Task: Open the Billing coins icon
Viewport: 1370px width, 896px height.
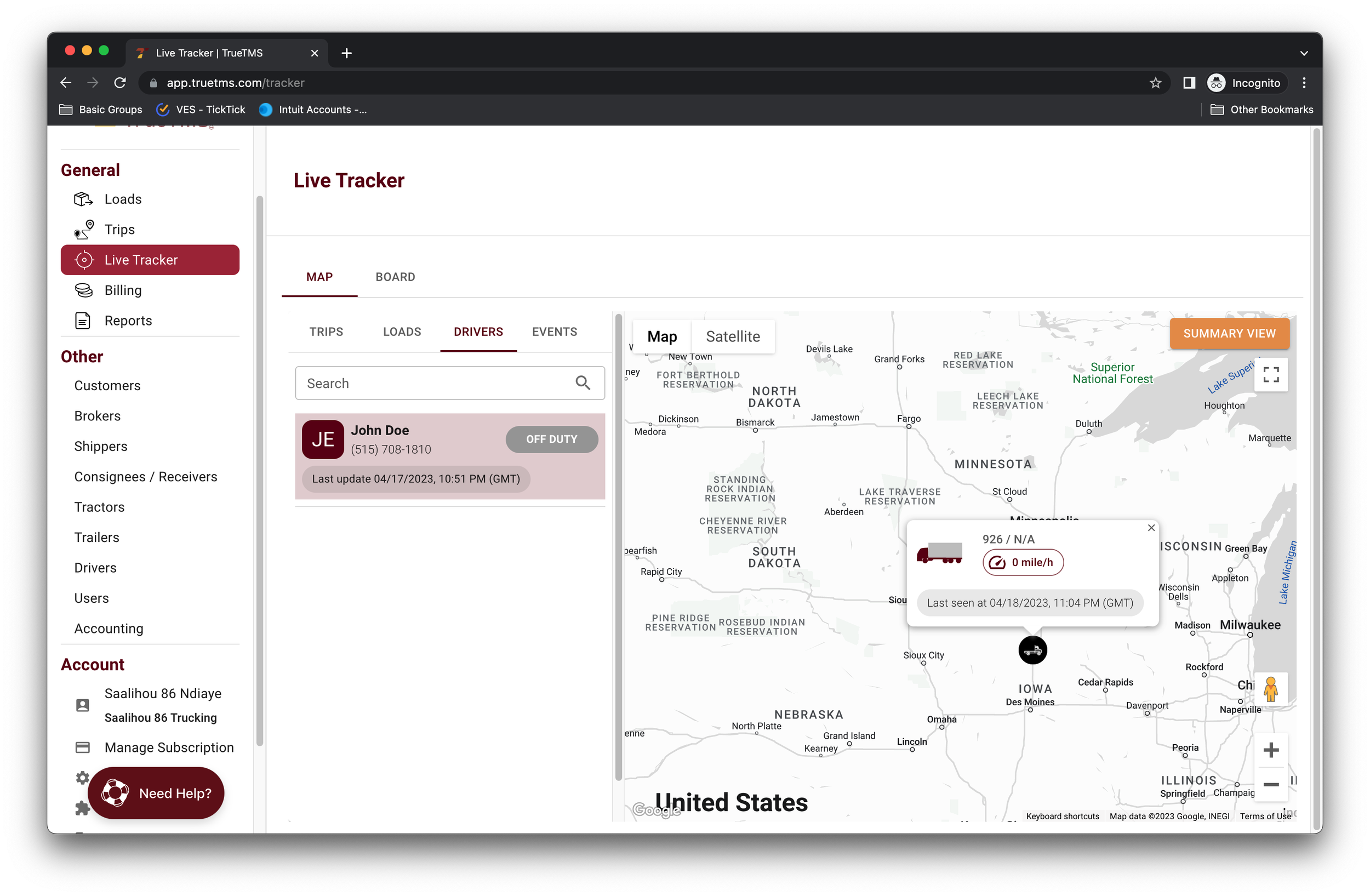Action: click(x=83, y=290)
